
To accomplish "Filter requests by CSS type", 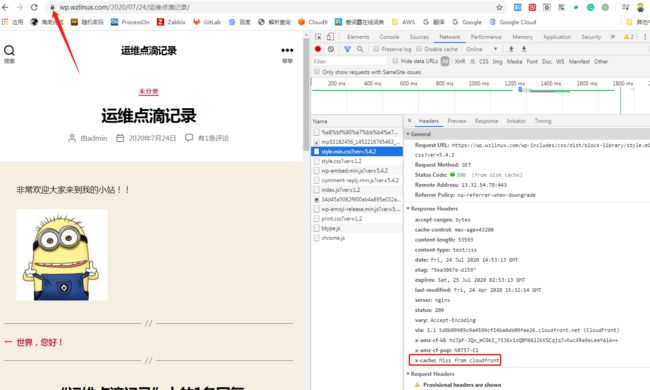I will (x=483, y=61).
